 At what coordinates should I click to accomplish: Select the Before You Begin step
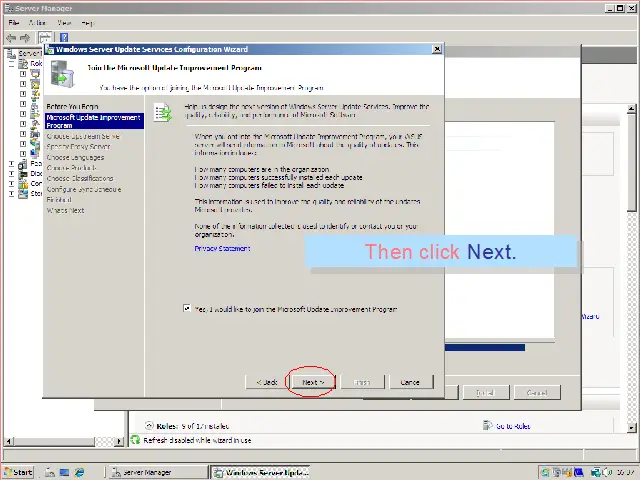coord(72,107)
